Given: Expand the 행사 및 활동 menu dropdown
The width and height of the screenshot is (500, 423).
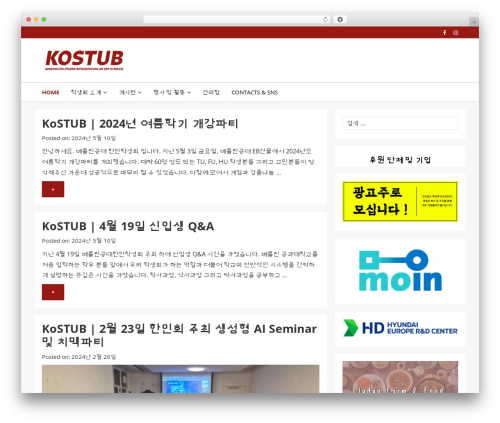Looking at the screenshot, I should click(x=172, y=92).
